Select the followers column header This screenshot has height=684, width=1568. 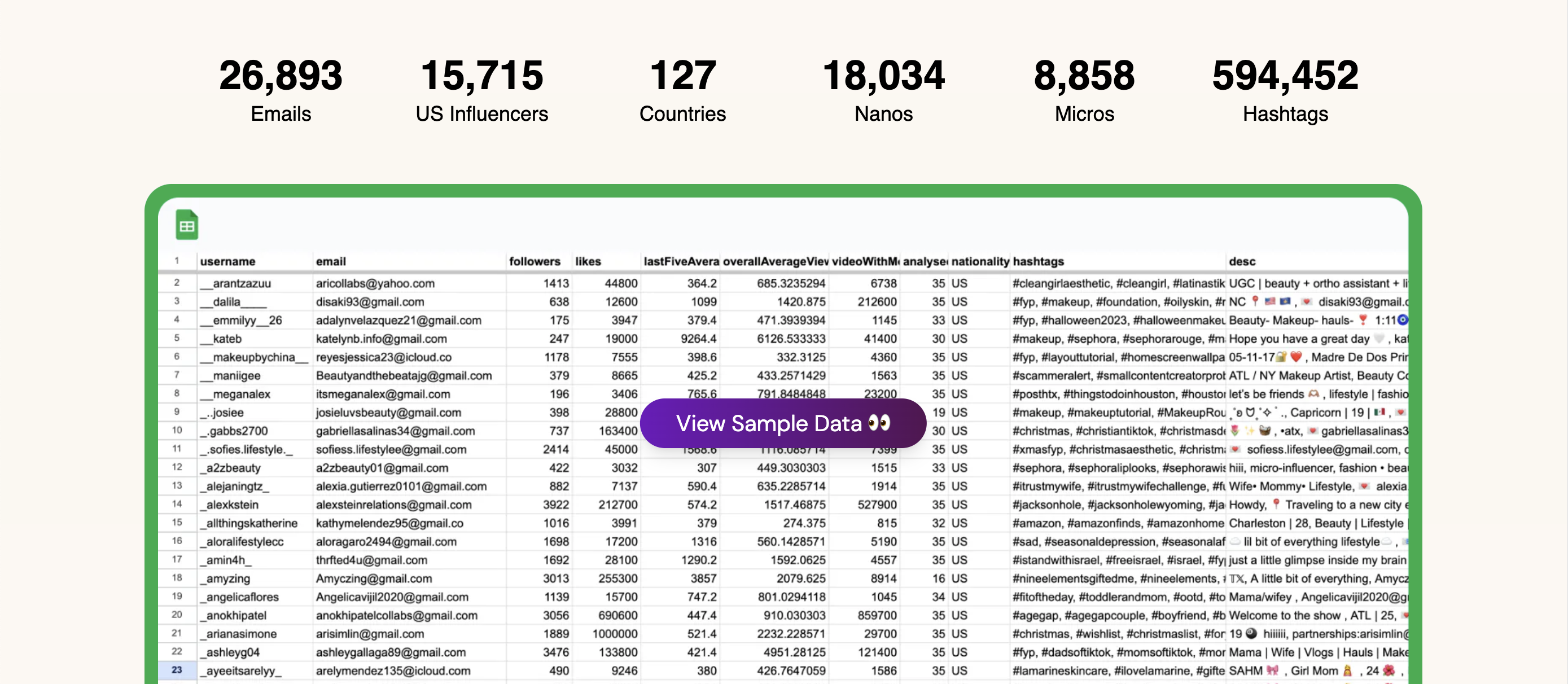point(535,262)
